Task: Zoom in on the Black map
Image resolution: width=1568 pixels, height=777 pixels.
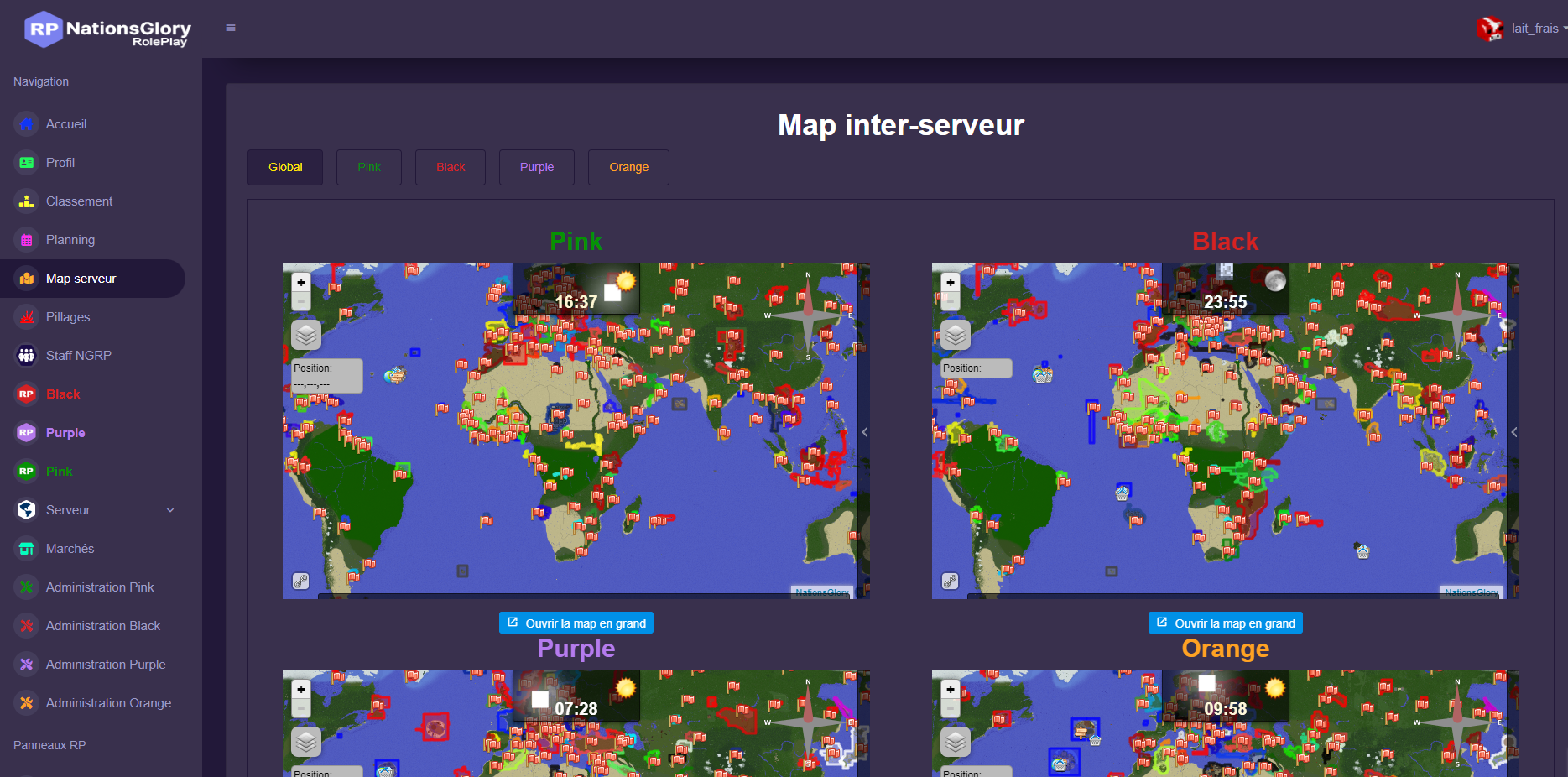Action: pos(951,282)
